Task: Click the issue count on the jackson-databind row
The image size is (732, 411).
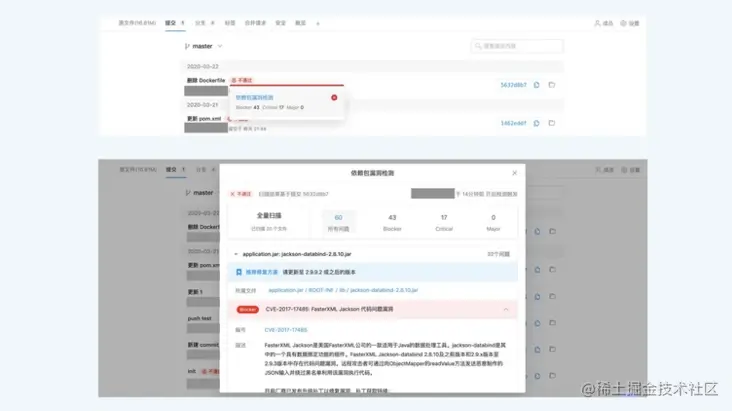Action: tap(498, 254)
